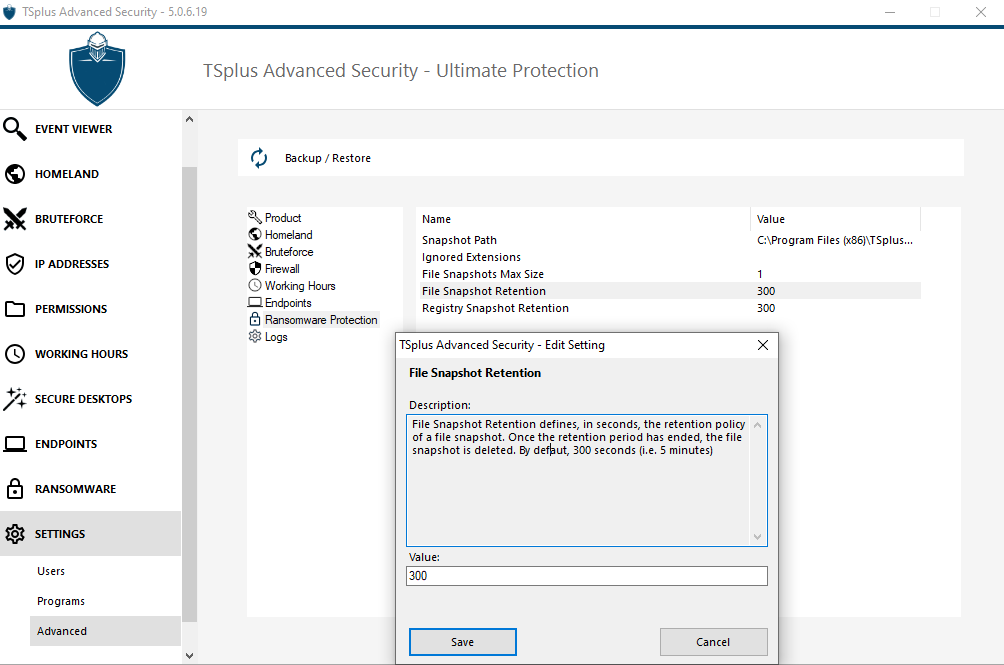The image size is (1004, 665).
Task: Click the Value input field showing 300
Action: pos(587,576)
